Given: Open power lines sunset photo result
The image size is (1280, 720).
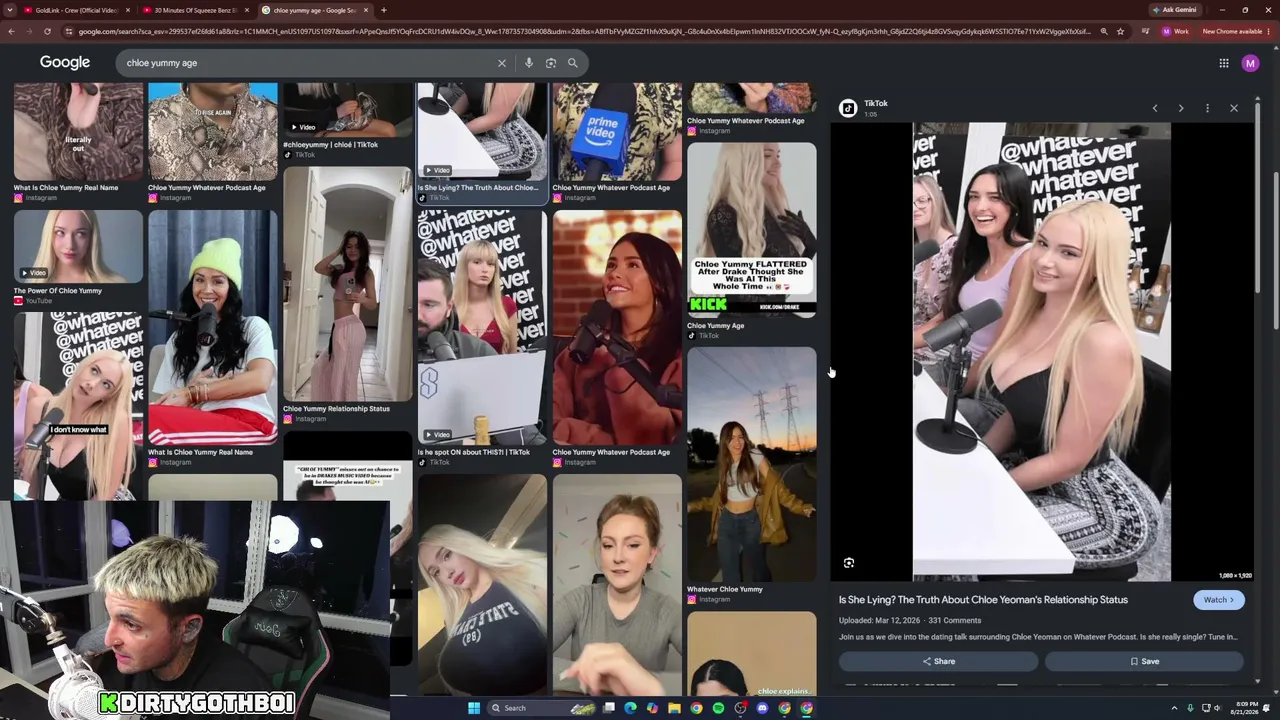Looking at the screenshot, I should (x=751, y=464).
